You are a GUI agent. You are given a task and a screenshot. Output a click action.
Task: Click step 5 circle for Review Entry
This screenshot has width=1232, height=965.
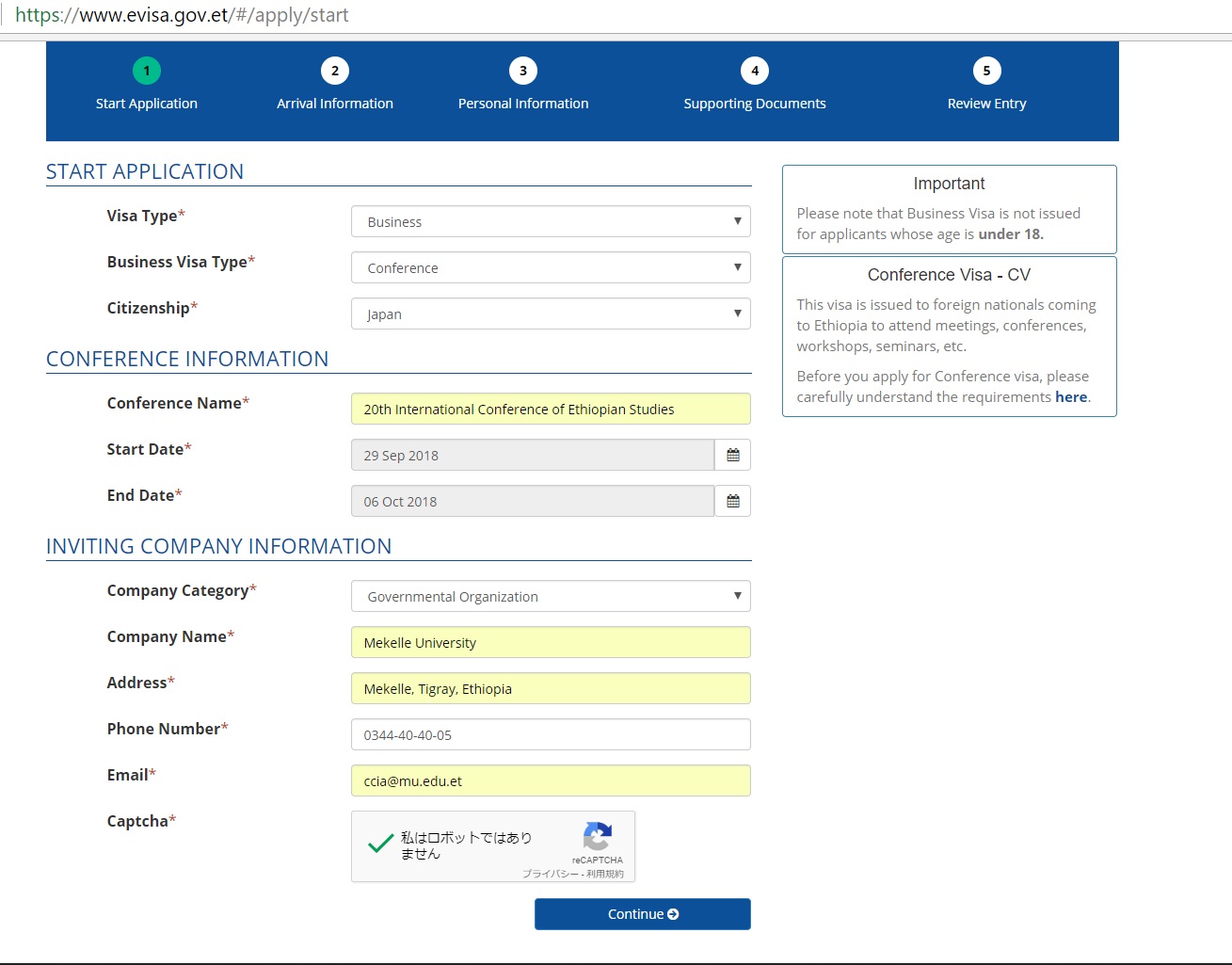click(x=986, y=71)
